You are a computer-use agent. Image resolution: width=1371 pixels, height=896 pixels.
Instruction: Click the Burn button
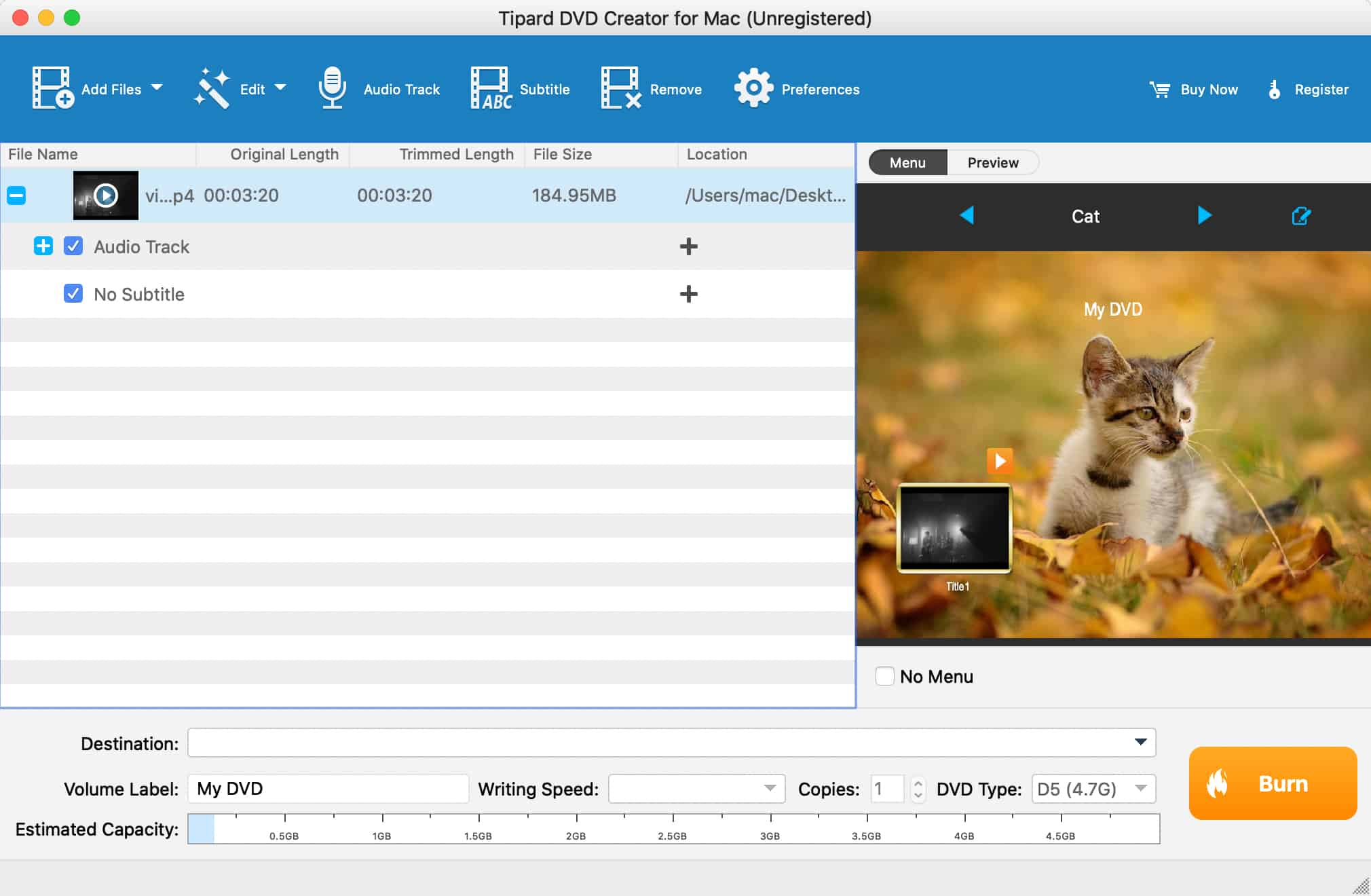[1273, 783]
